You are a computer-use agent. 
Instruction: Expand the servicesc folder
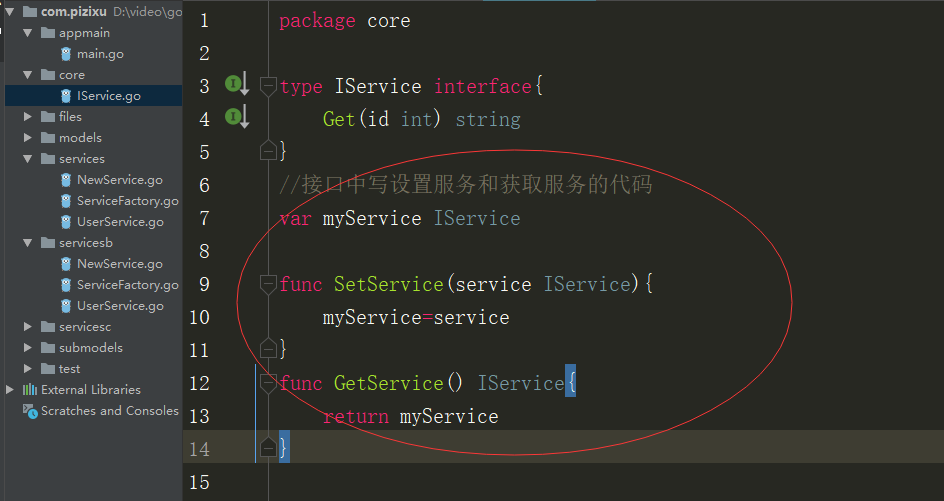point(28,326)
